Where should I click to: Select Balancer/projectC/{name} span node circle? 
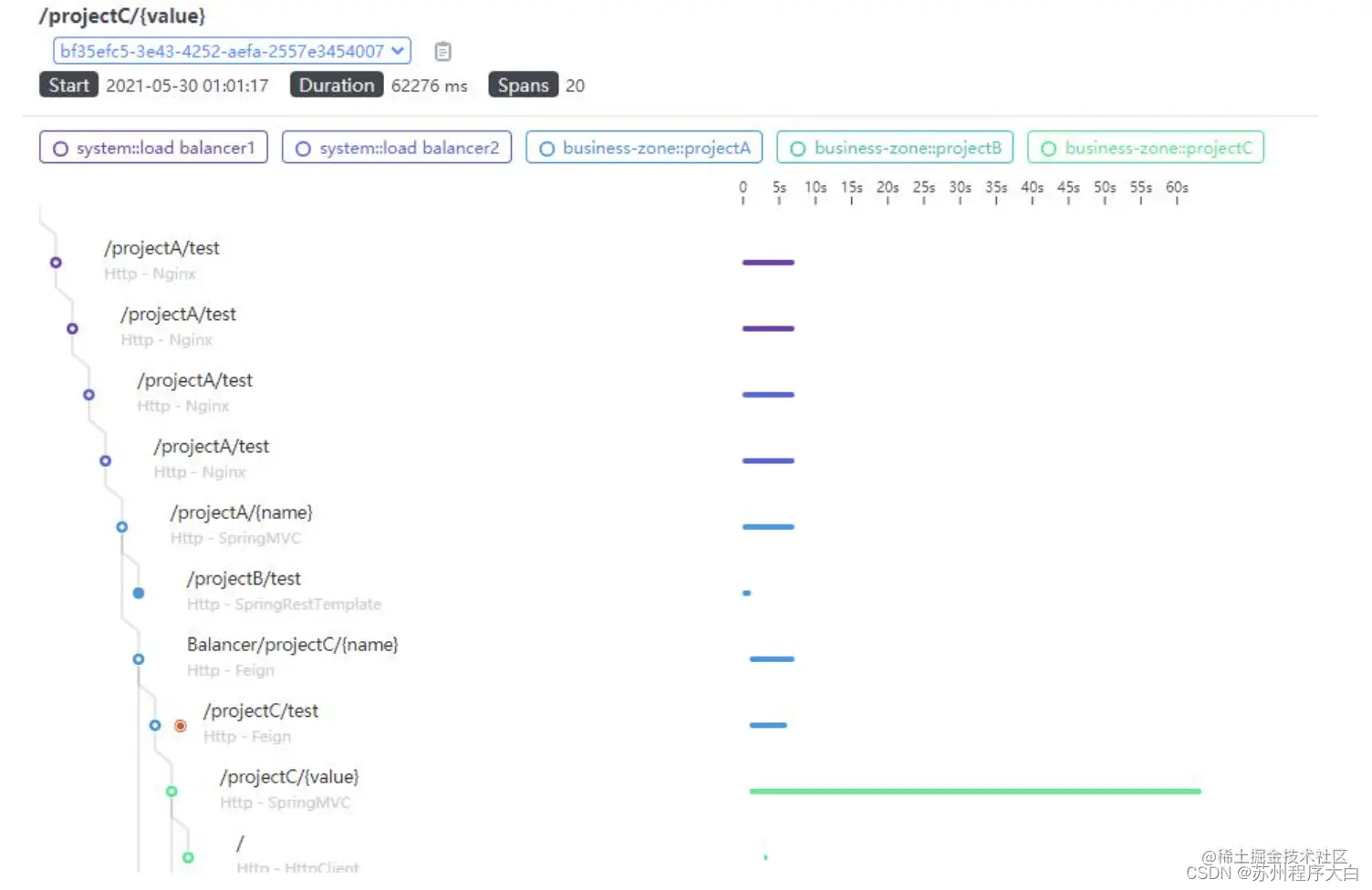(x=139, y=659)
